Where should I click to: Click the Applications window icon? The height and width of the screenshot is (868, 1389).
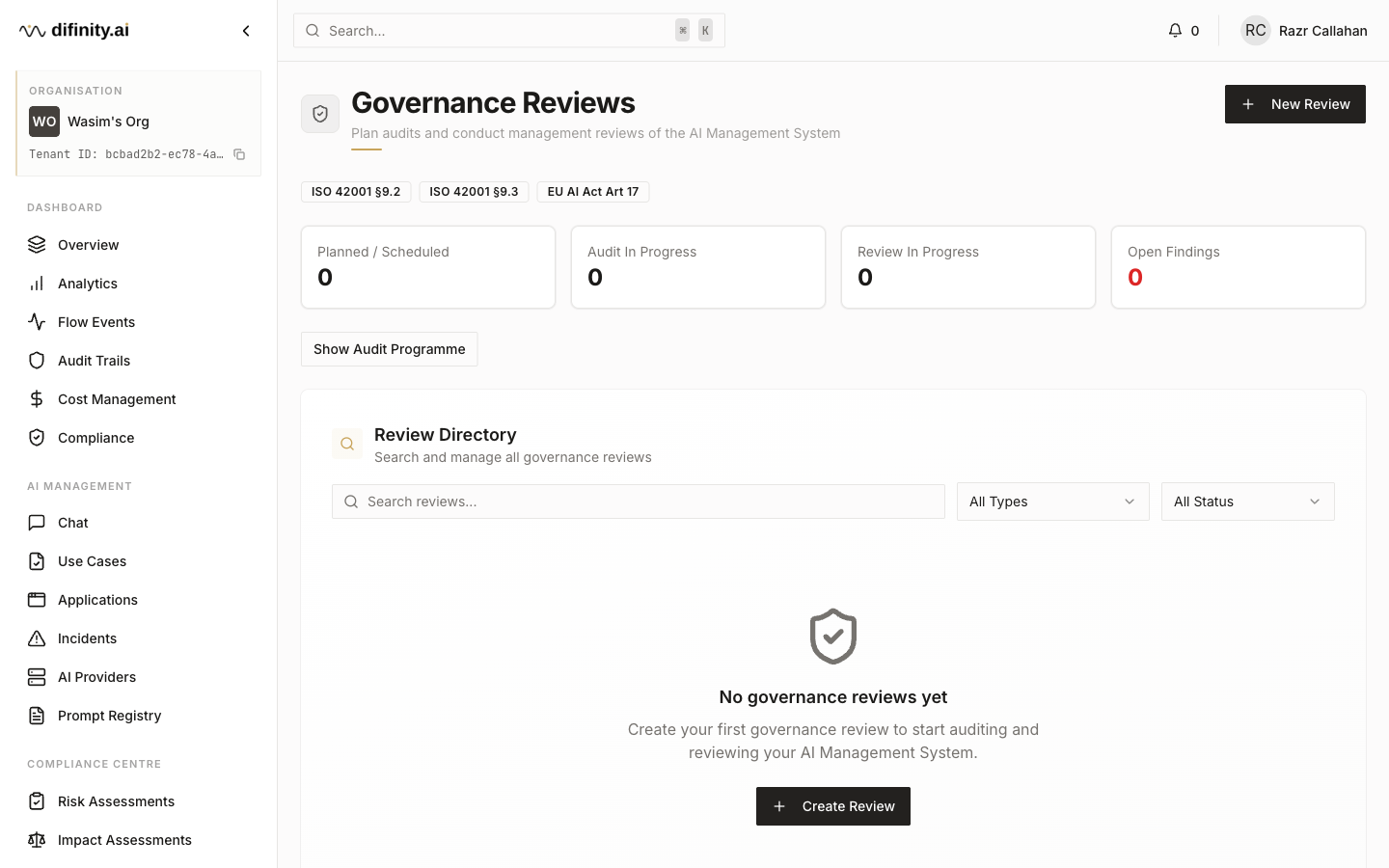pos(37,600)
